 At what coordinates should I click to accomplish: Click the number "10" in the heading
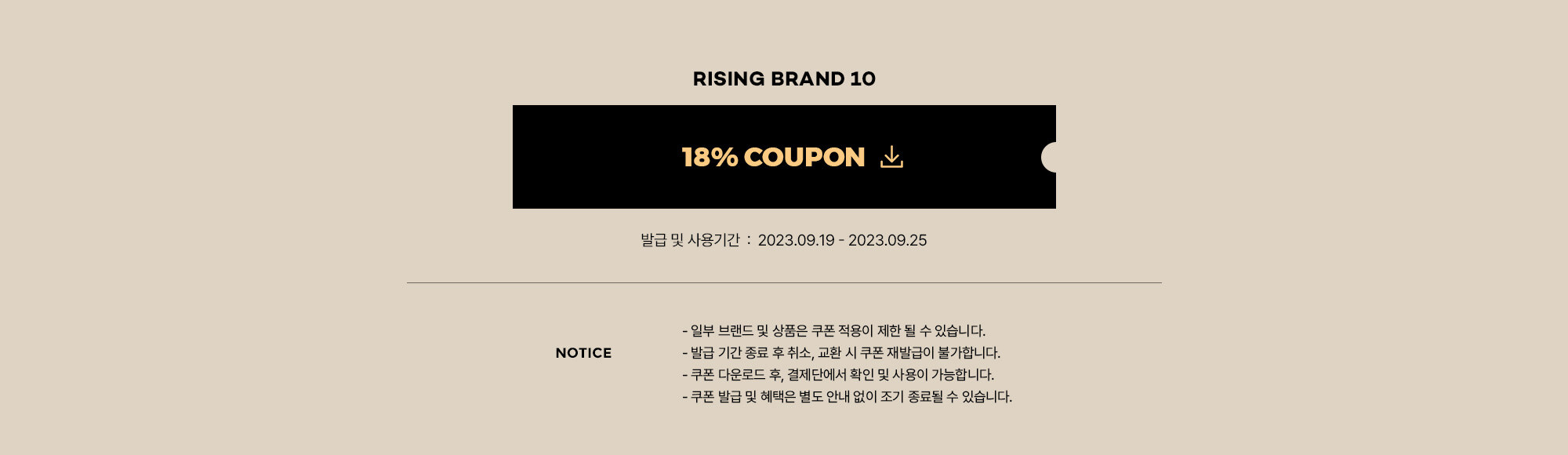[862, 78]
